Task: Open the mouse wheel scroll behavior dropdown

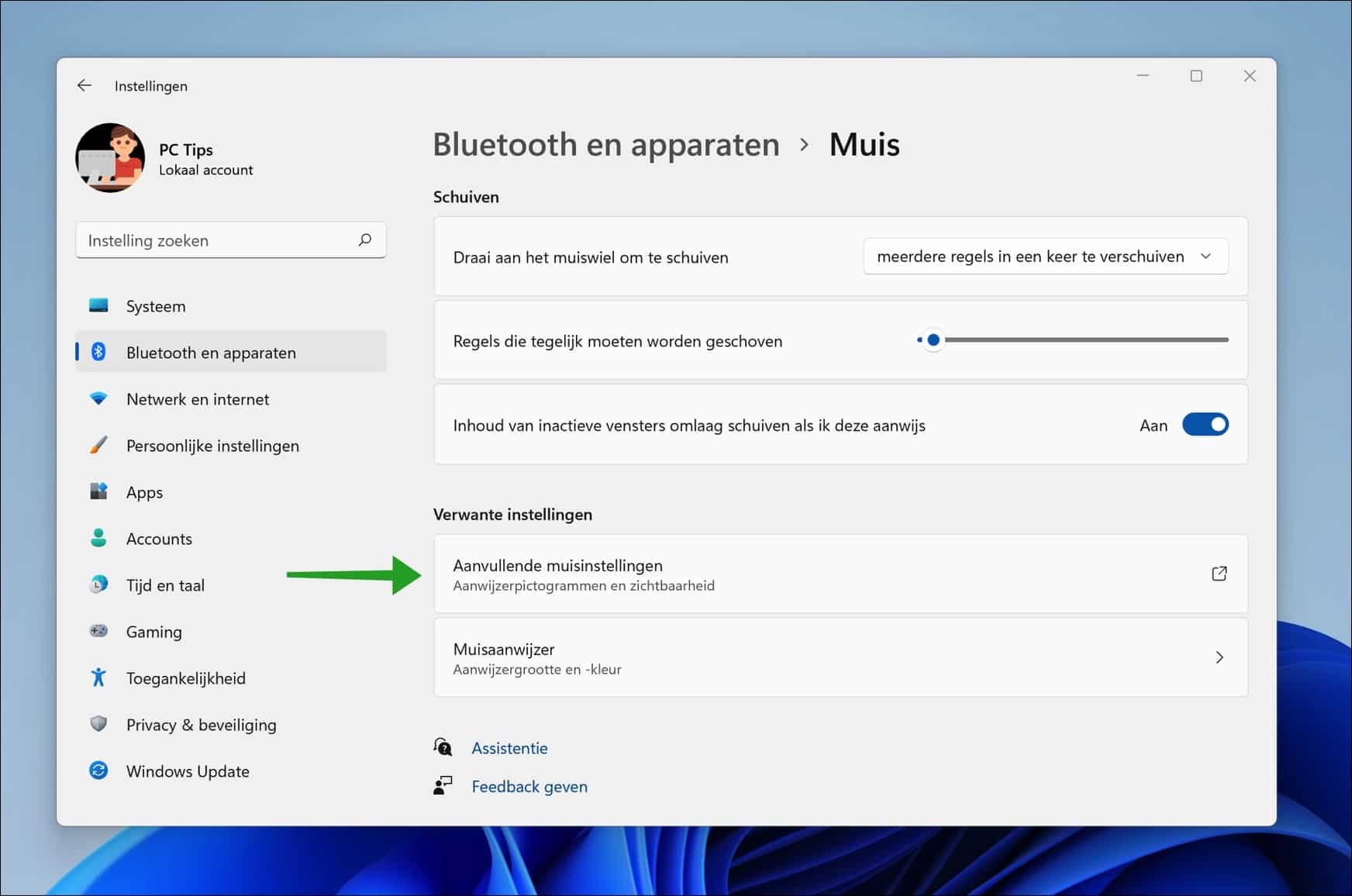Action: click(x=1045, y=256)
